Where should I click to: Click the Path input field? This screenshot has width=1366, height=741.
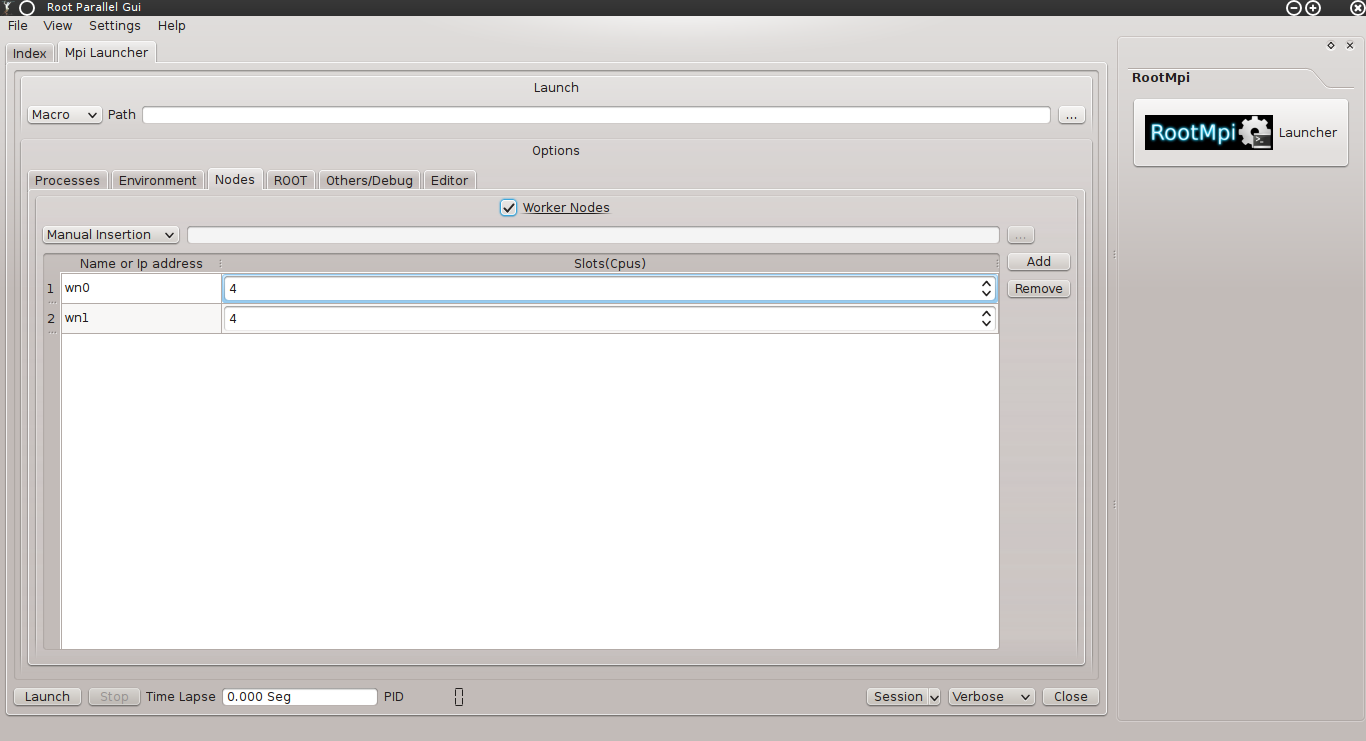point(596,116)
